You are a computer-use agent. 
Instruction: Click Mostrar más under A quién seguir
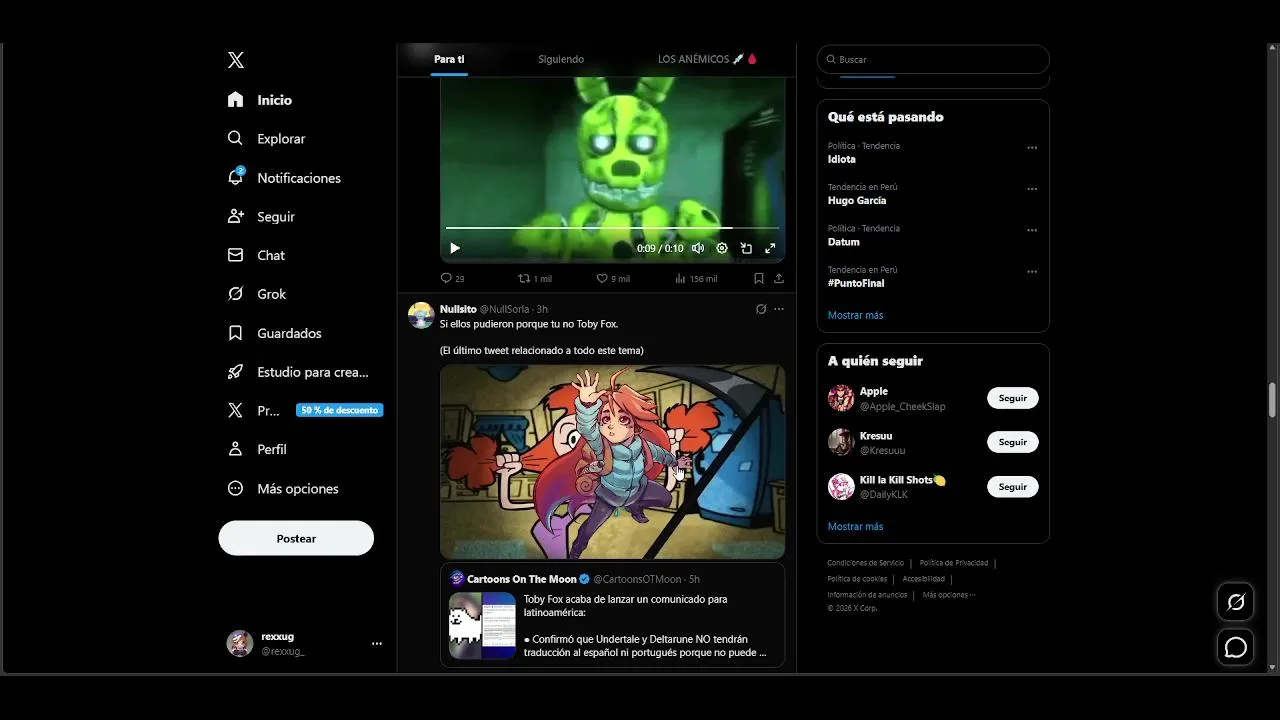coord(855,526)
